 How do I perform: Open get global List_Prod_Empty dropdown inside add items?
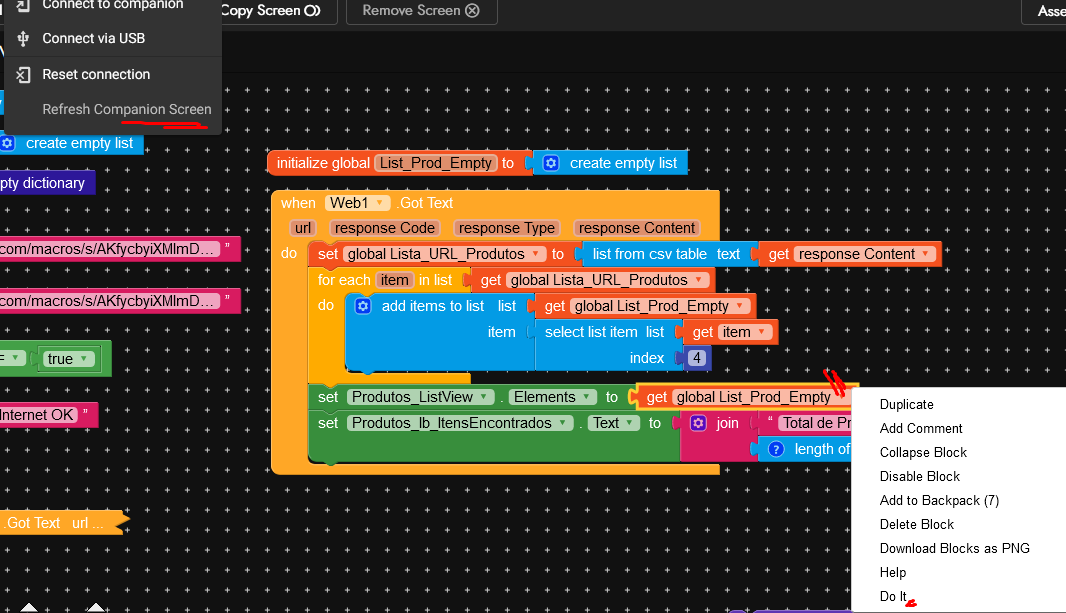coord(739,306)
